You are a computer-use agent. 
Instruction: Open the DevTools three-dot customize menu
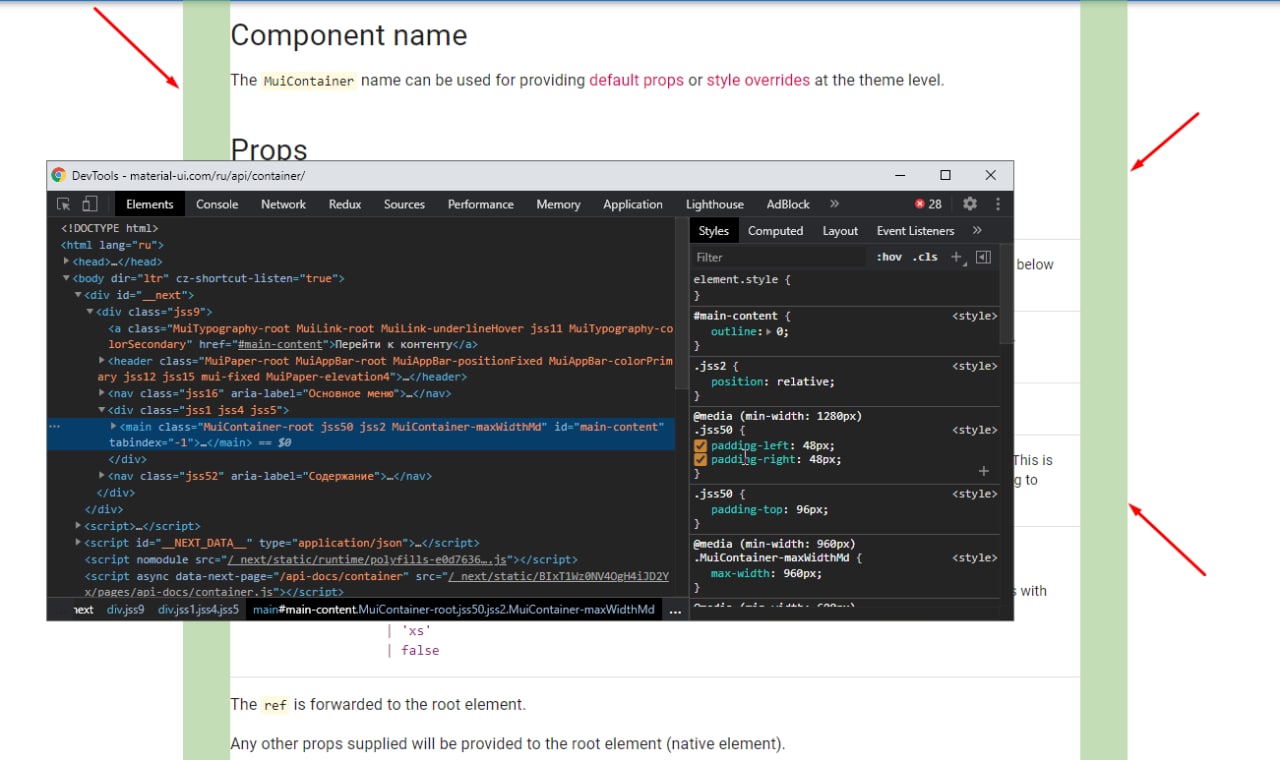click(997, 204)
